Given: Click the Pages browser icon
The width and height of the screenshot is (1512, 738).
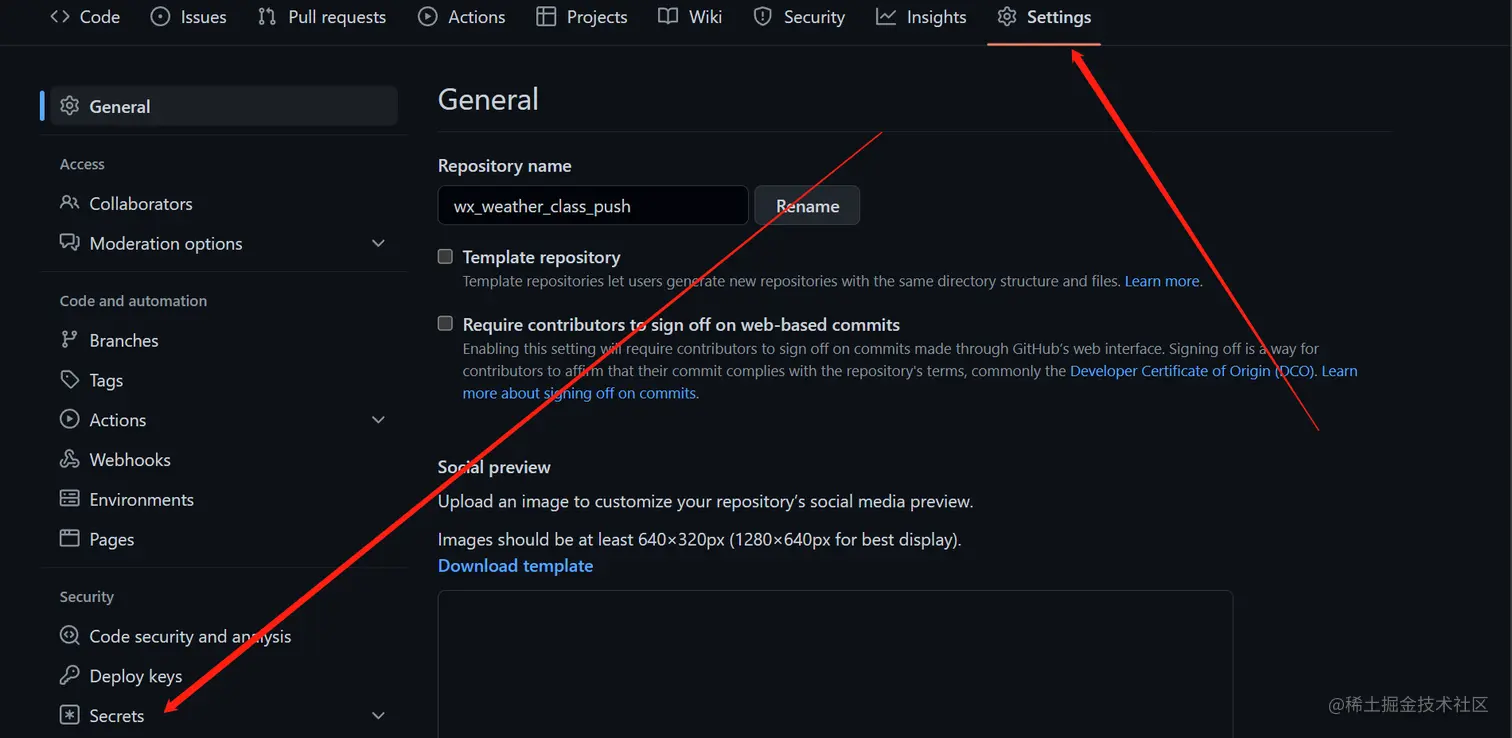Looking at the screenshot, I should [x=69, y=539].
